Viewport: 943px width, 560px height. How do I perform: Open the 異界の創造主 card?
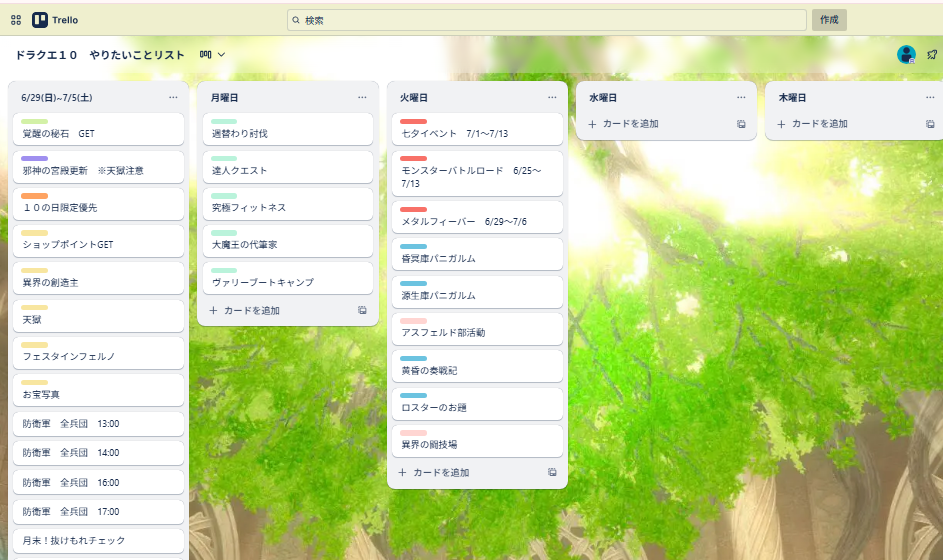click(99, 278)
